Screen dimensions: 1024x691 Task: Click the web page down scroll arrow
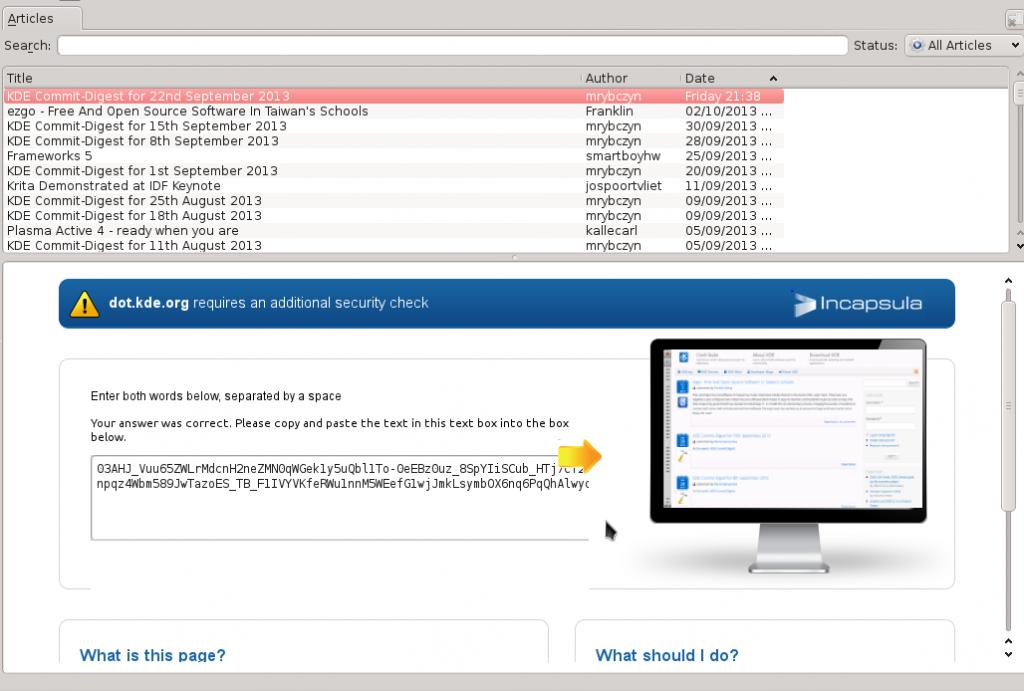pos(1008,654)
